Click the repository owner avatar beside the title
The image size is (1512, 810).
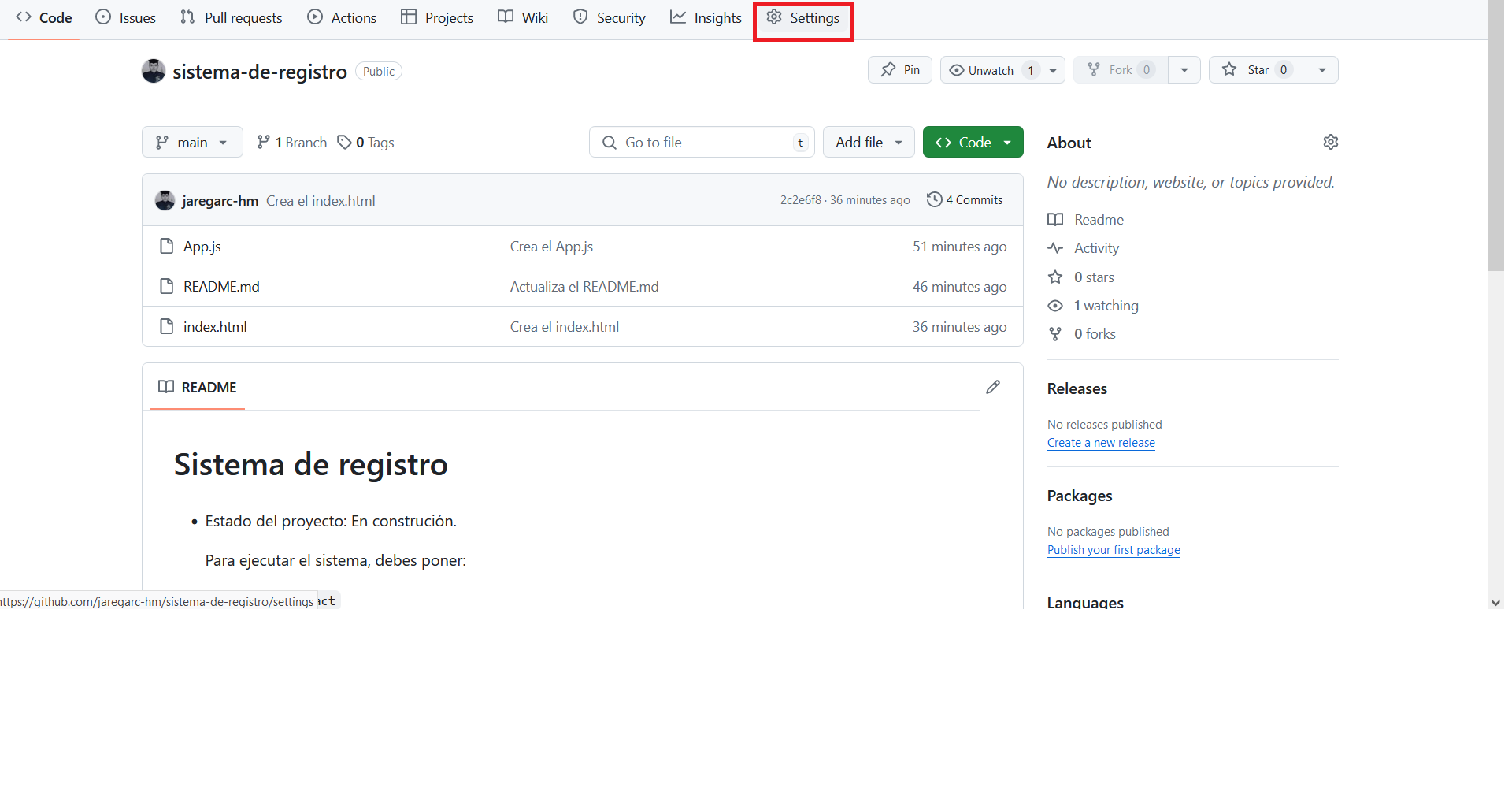pos(154,71)
